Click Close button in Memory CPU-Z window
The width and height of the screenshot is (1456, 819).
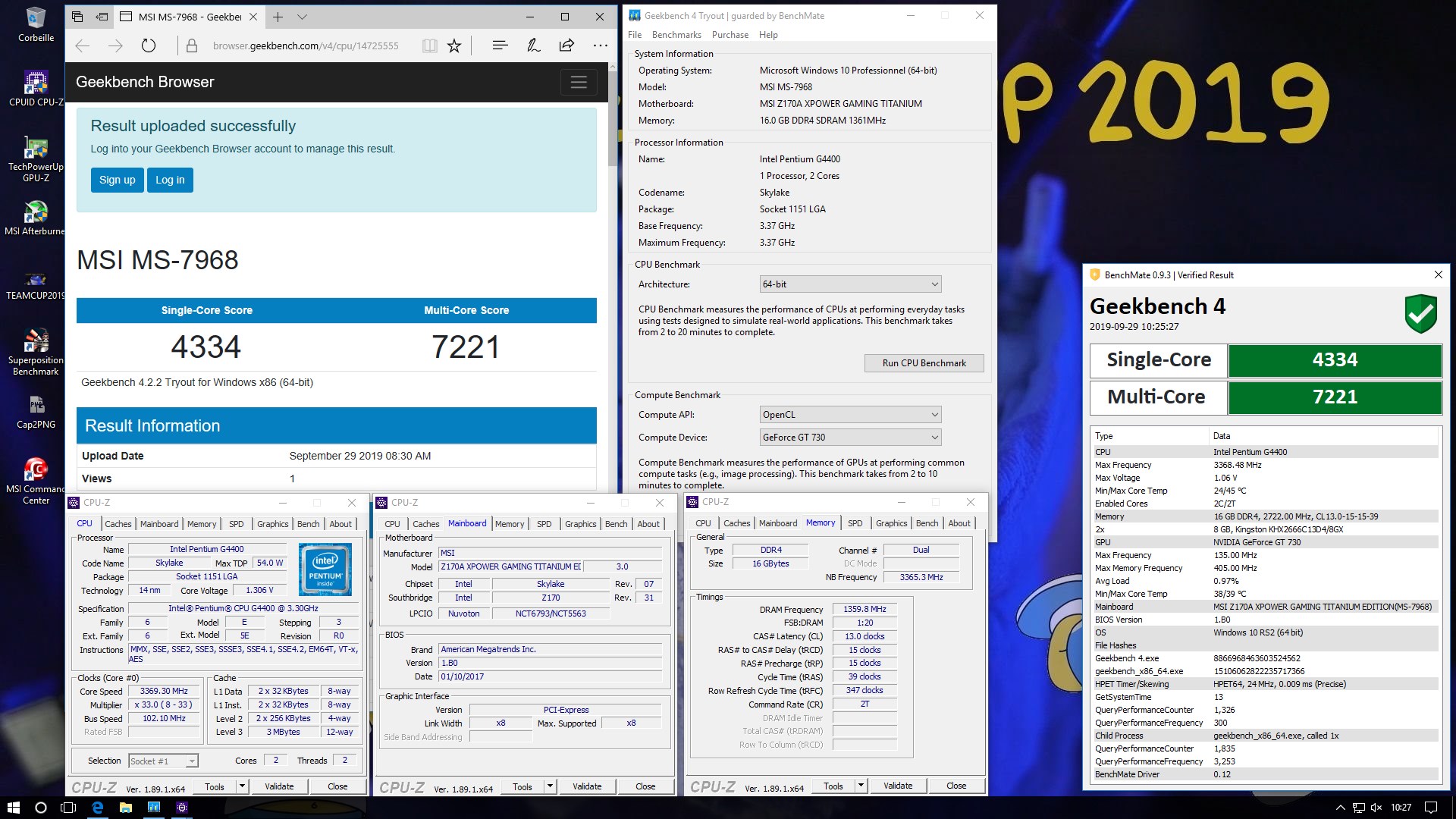(956, 786)
